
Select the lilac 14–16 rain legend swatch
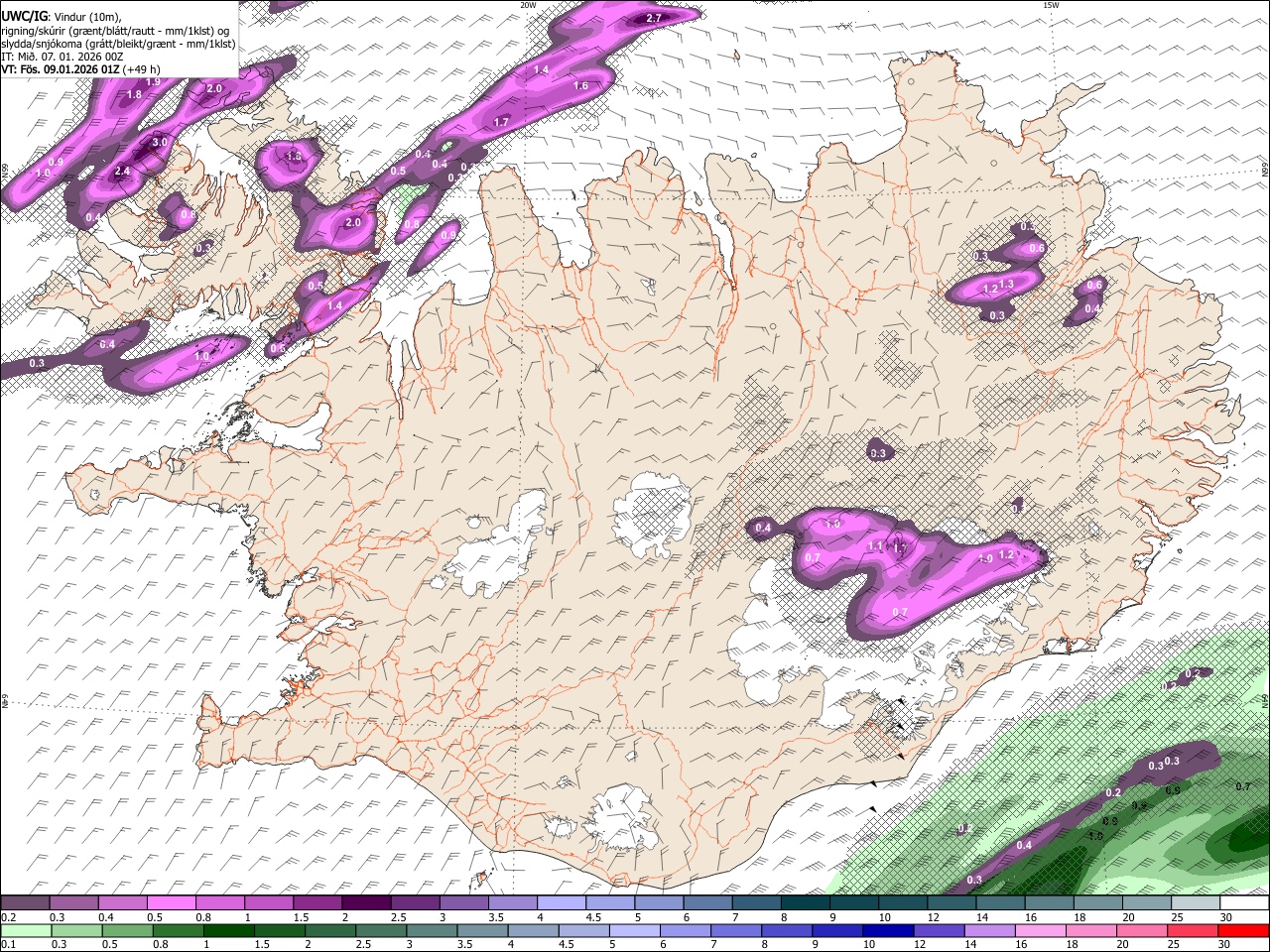click(x=992, y=930)
